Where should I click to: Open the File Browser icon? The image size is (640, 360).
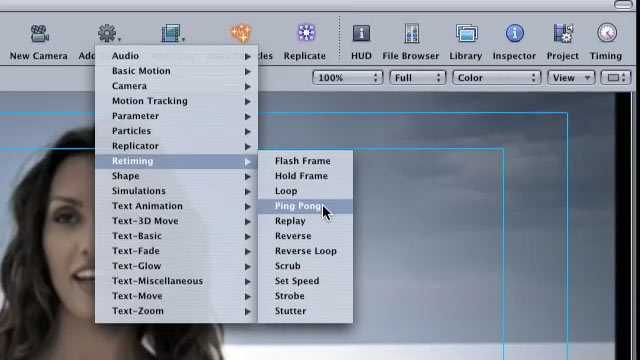point(411,33)
